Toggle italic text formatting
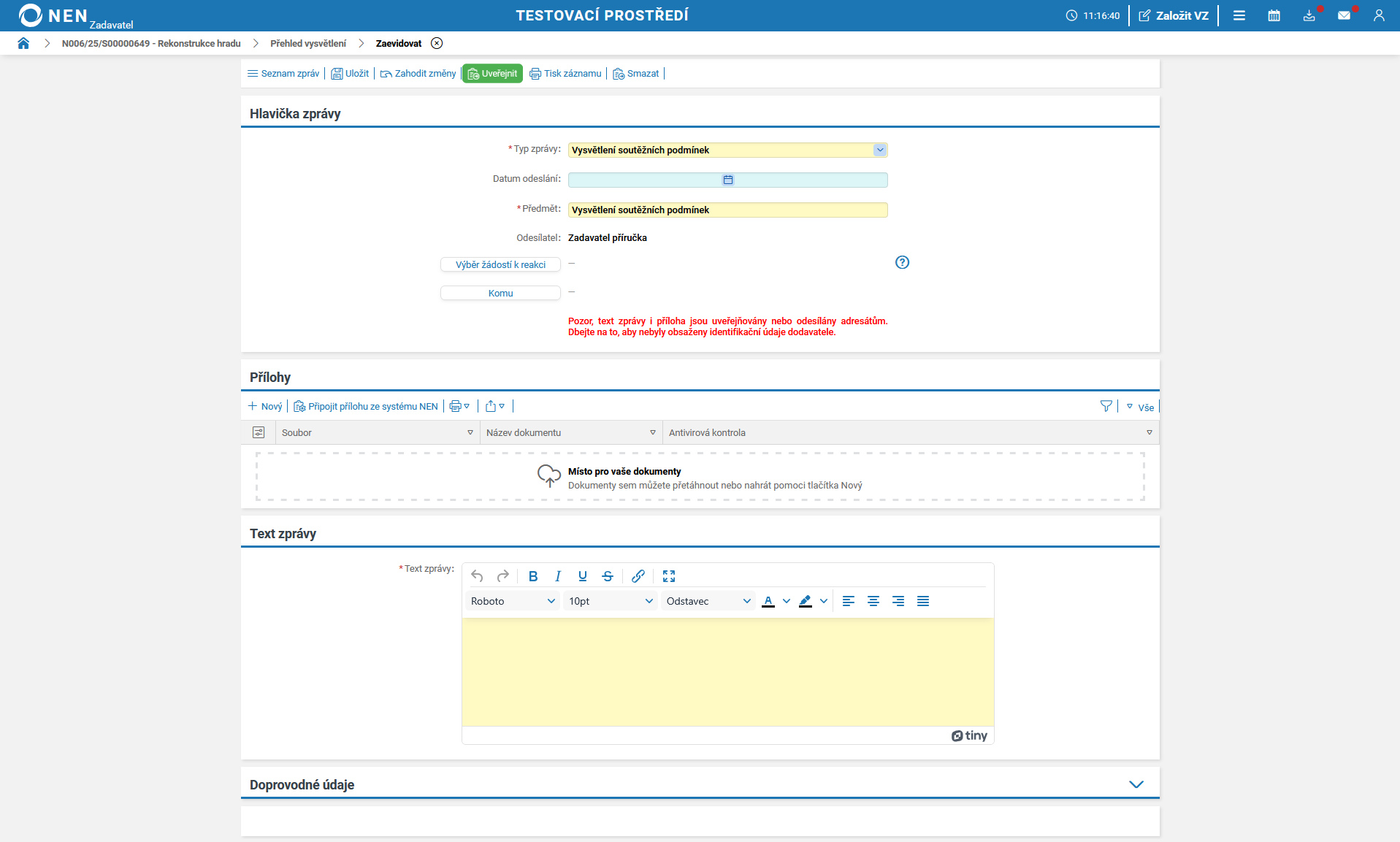The width and height of the screenshot is (1400, 842). pos(558,576)
